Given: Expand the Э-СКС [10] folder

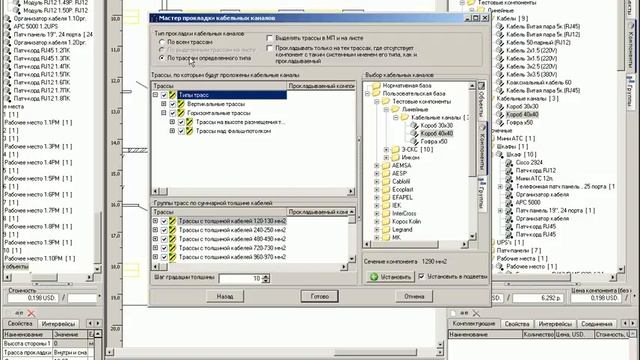Looking at the screenshot, I should point(386,149).
